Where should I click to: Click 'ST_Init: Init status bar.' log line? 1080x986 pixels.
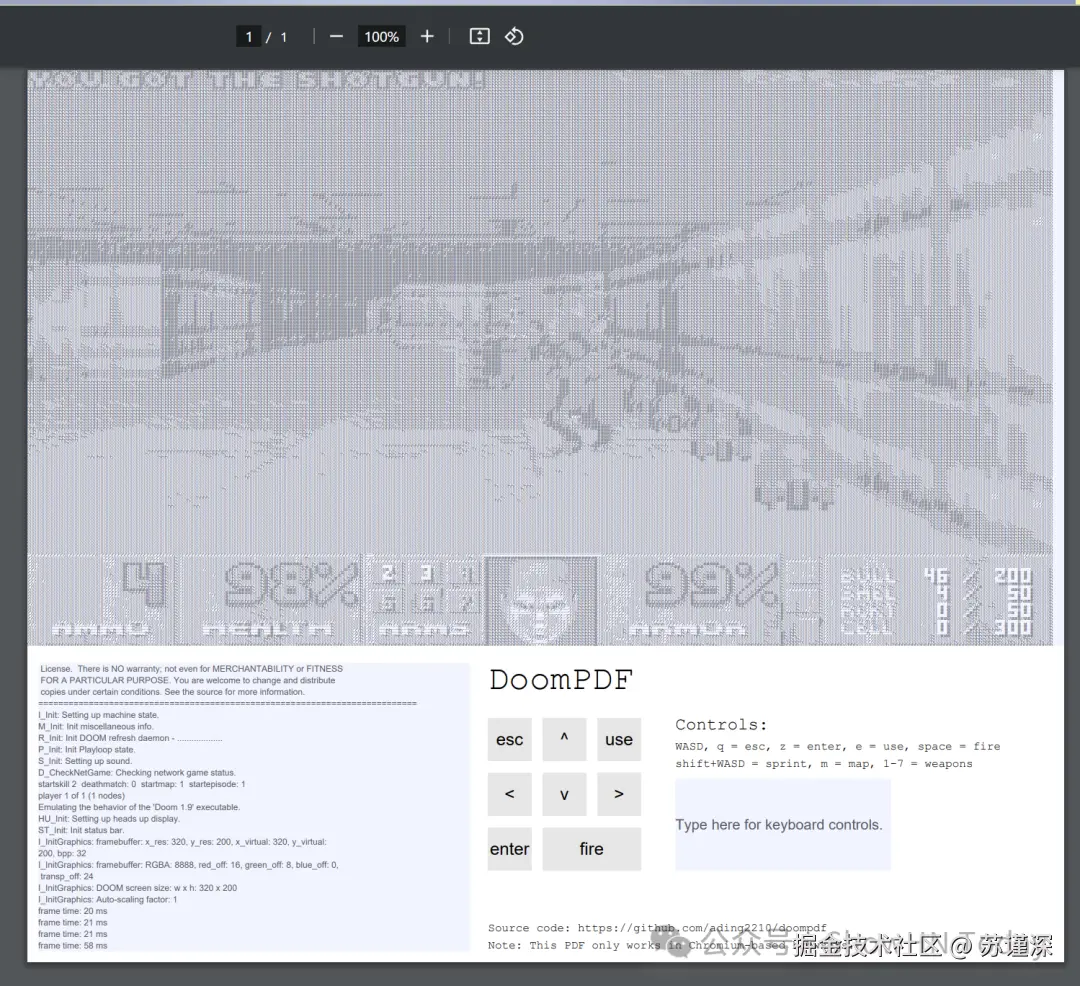pos(81,830)
